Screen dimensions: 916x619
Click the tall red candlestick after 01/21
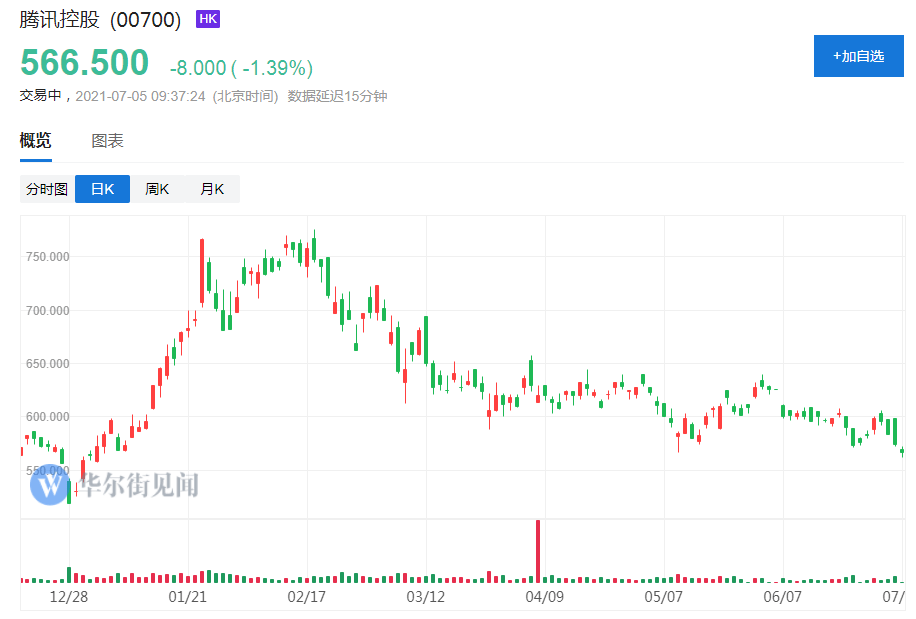pos(202,272)
